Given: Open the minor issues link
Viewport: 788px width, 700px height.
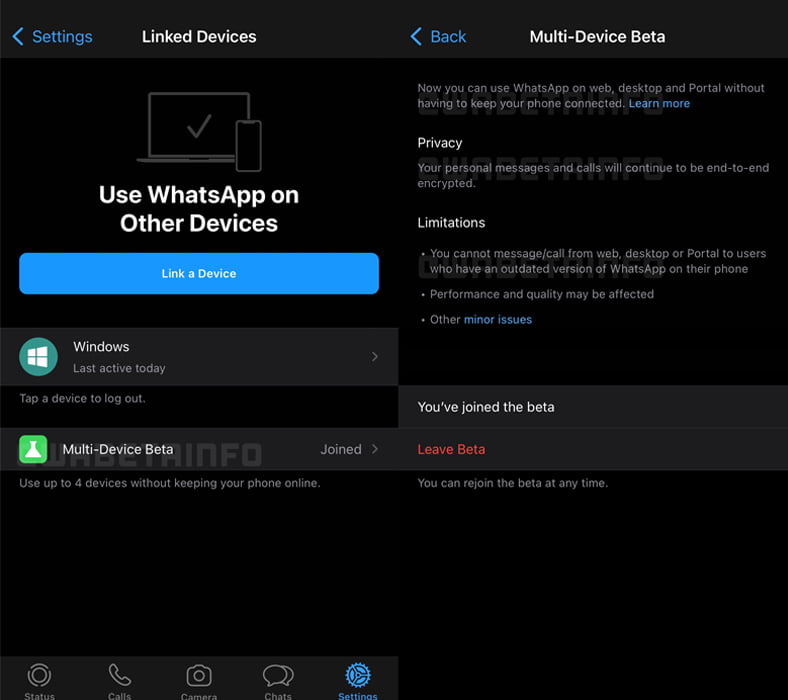Looking at the screenshot, I should [x=497, y=319].
